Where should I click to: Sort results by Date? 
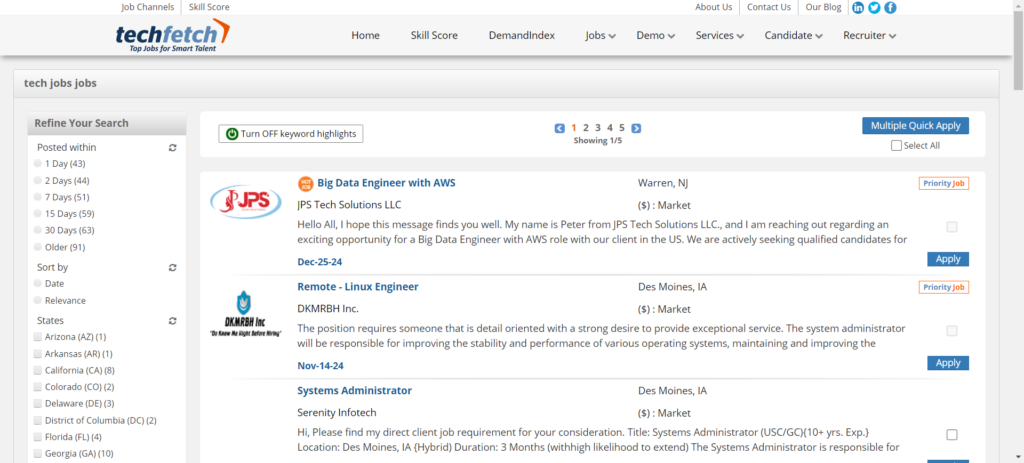click(x=39, y=284)
